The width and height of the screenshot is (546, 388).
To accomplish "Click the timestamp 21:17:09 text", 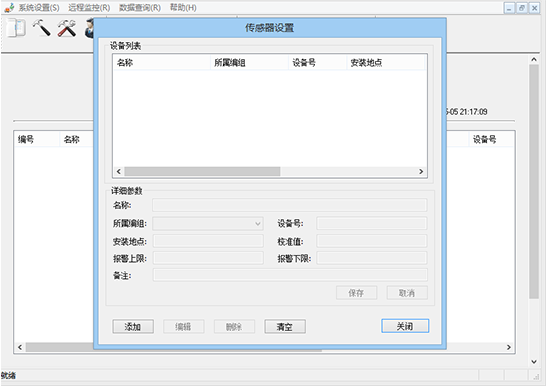I will coord(473,112).
